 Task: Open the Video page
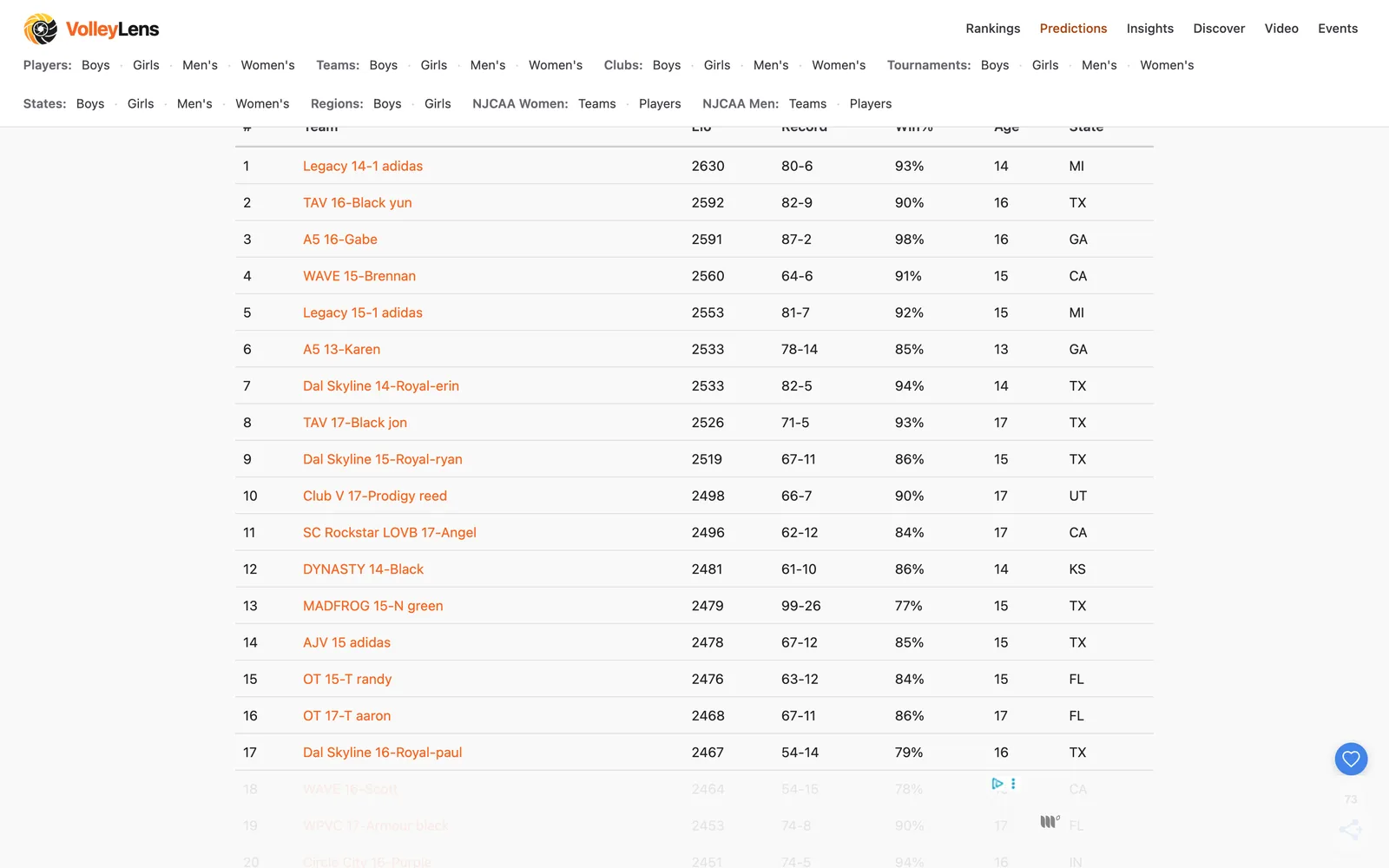click(1281, 29)
